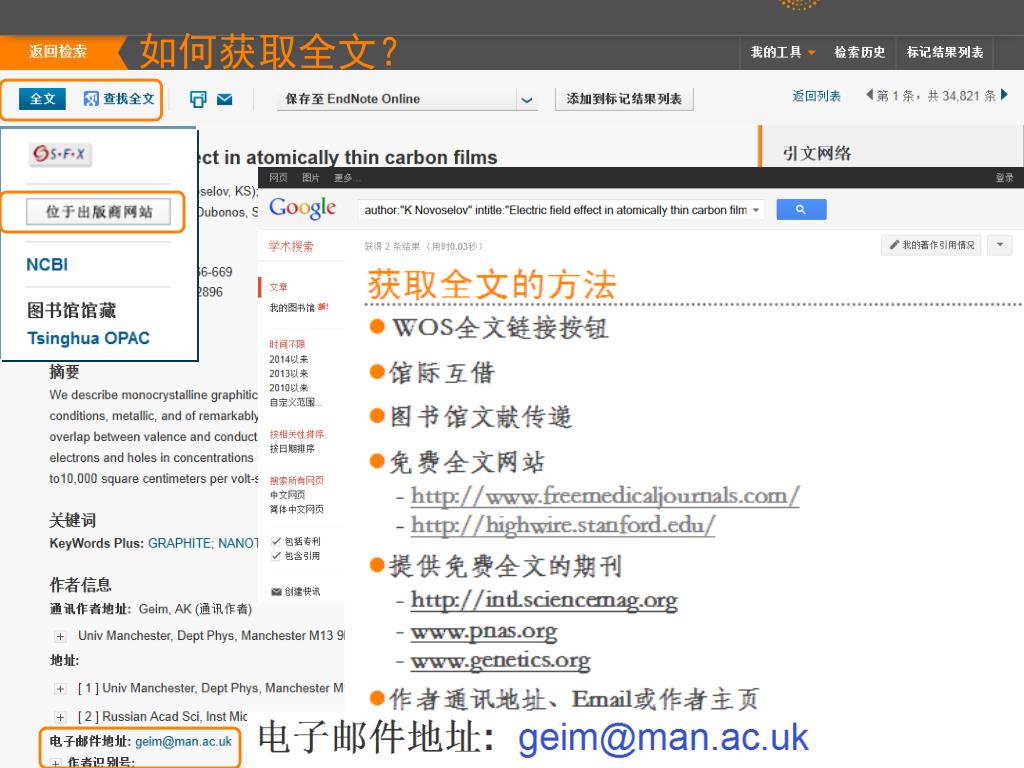Screen dimensions: 1024x768
Task: Click large geim@man.ac.uk email address
Action: (x=663, y=738)
